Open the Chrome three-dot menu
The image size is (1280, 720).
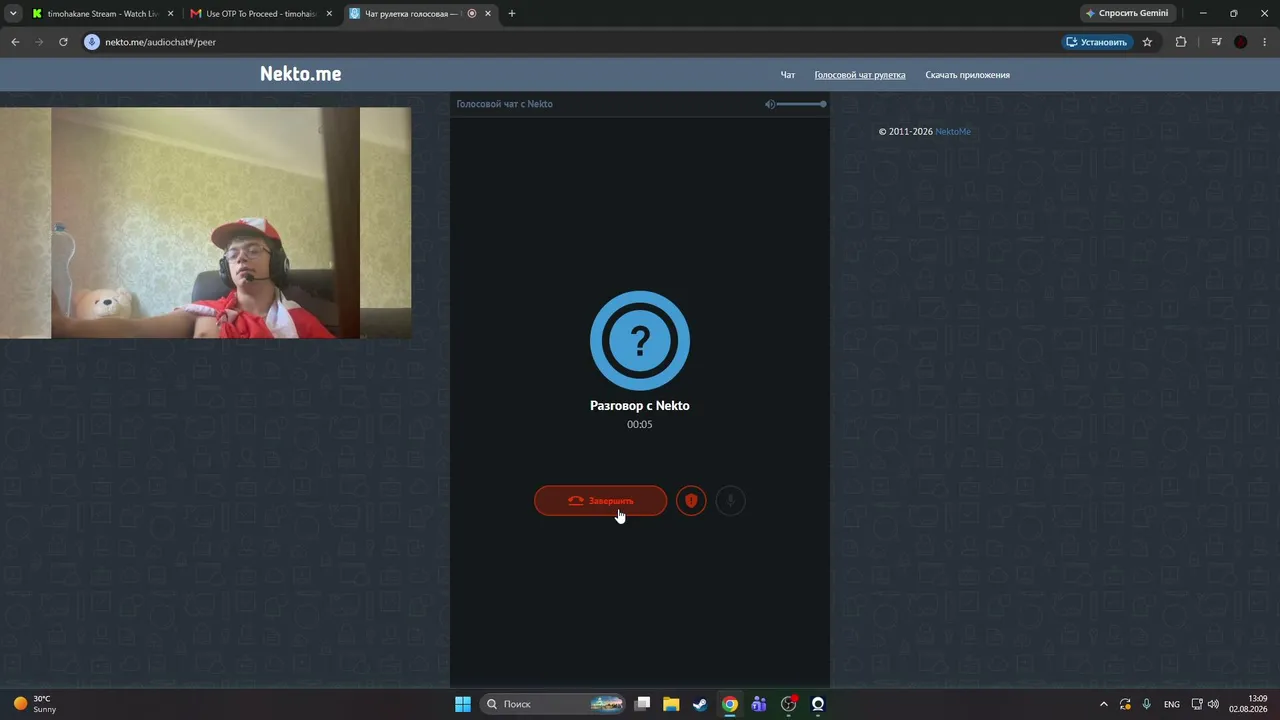1265,42
